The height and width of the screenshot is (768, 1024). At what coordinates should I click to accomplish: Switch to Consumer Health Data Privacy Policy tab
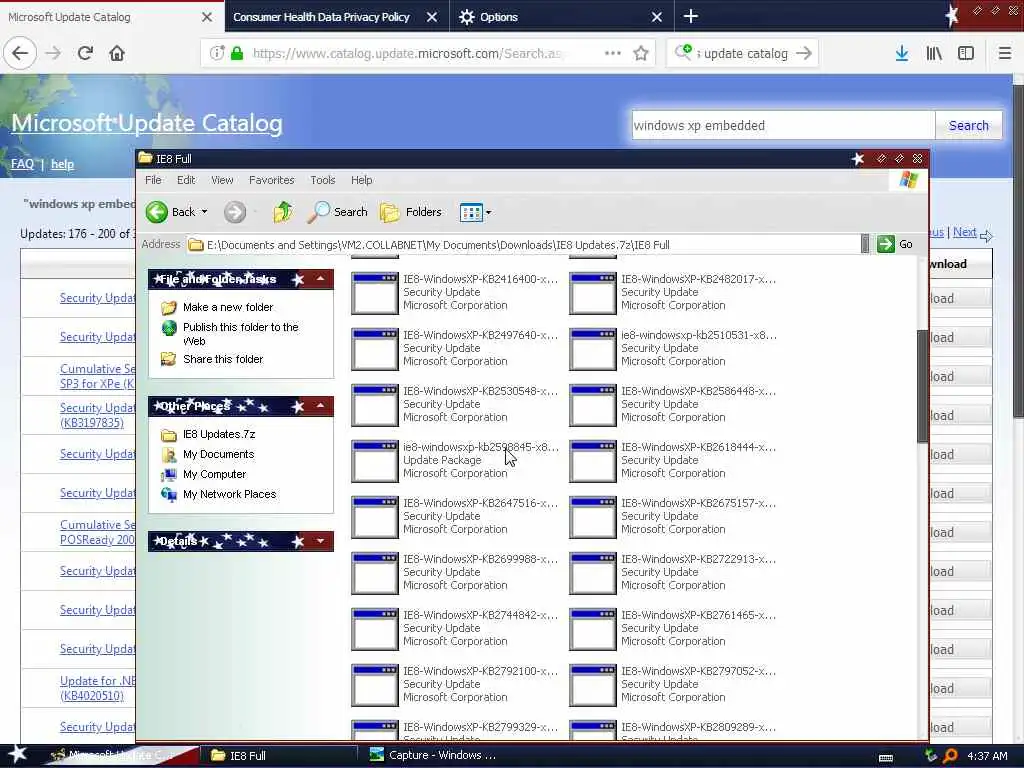point(321,17)
